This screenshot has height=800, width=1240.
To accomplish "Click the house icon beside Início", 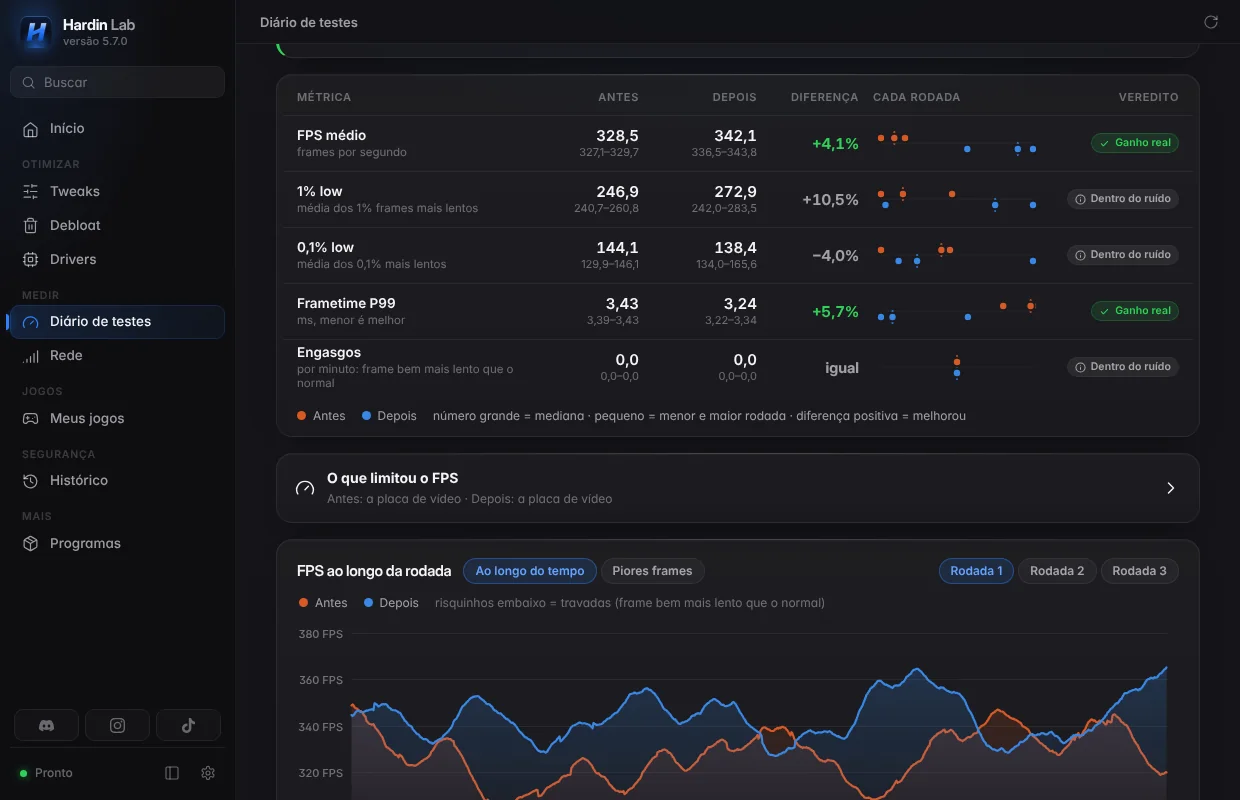I will 31,128.
